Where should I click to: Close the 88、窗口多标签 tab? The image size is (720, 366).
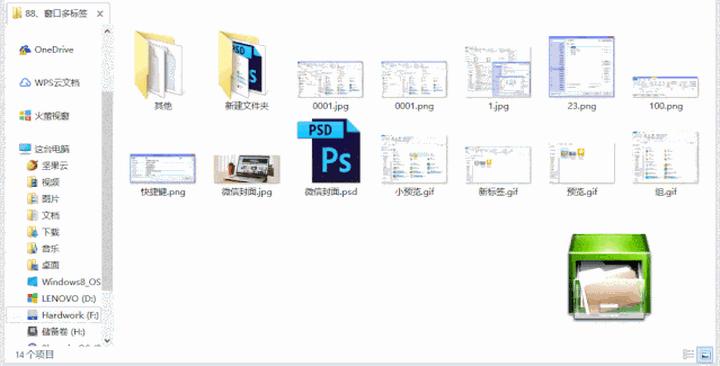pyautogui.click(x=100, y=14)
